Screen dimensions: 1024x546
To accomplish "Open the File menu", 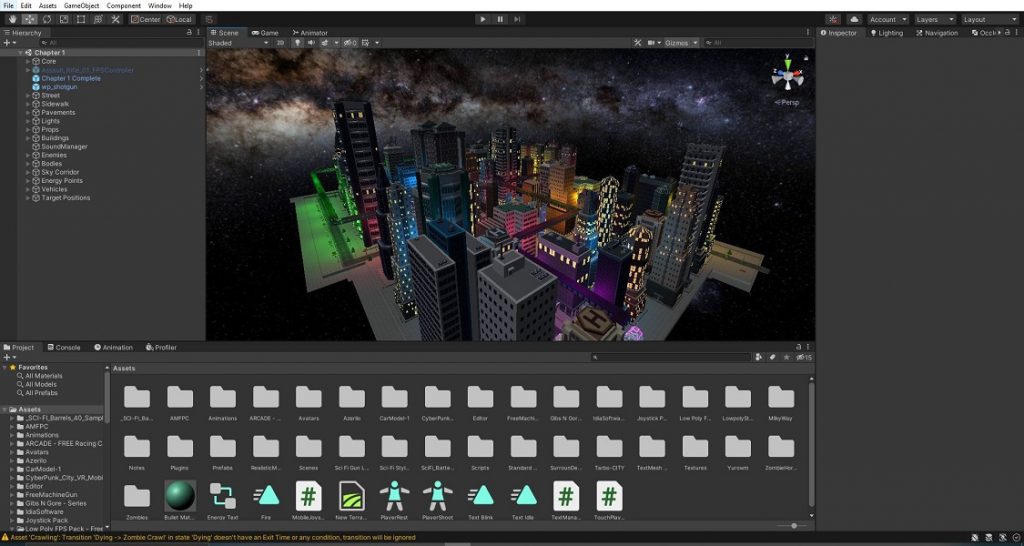I will tap(8, 5).
